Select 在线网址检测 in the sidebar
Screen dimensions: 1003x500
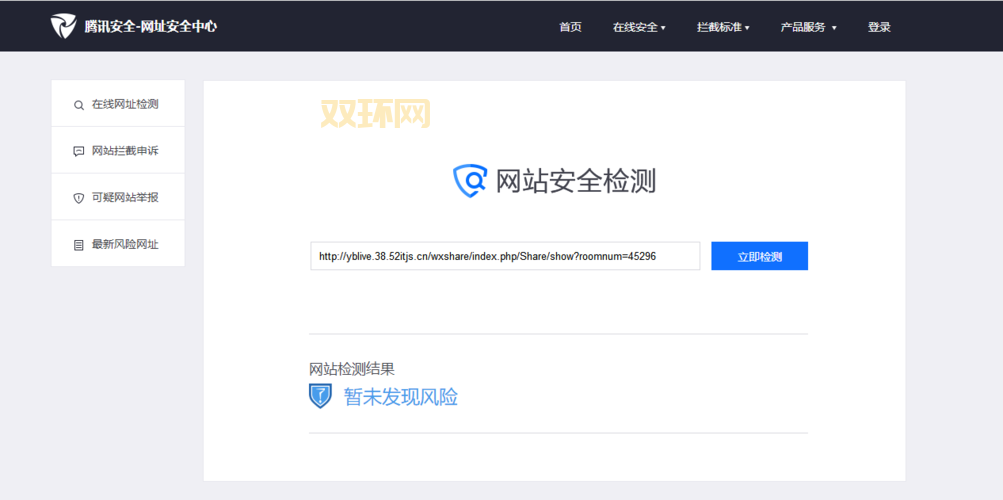(118, 104)
